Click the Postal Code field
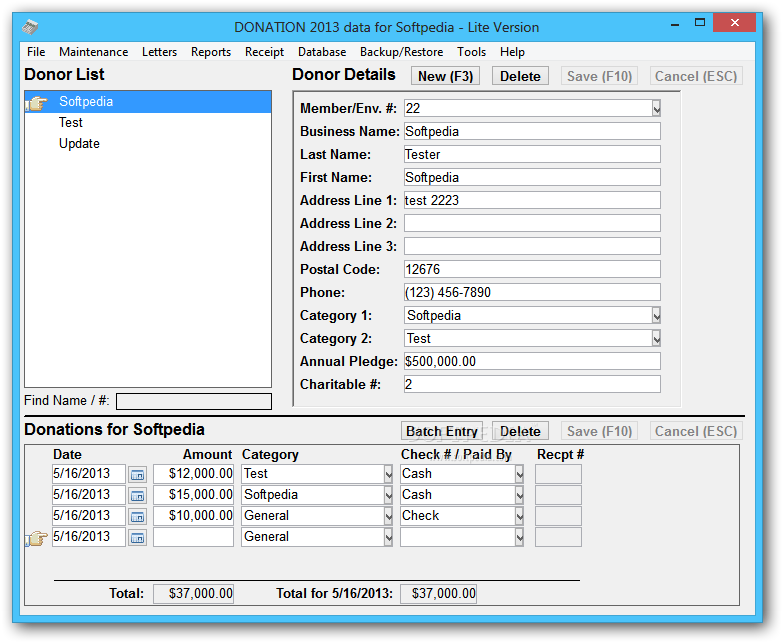783x643 pixels. (x=532, y=269)
